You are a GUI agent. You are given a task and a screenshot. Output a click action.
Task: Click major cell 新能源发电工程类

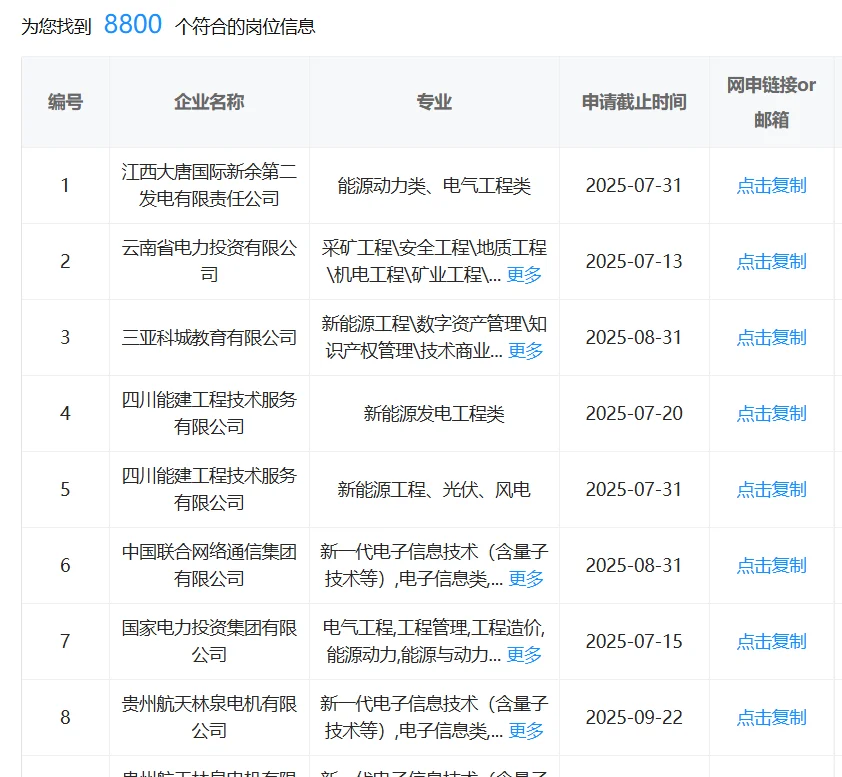click(x=434, y=413)
